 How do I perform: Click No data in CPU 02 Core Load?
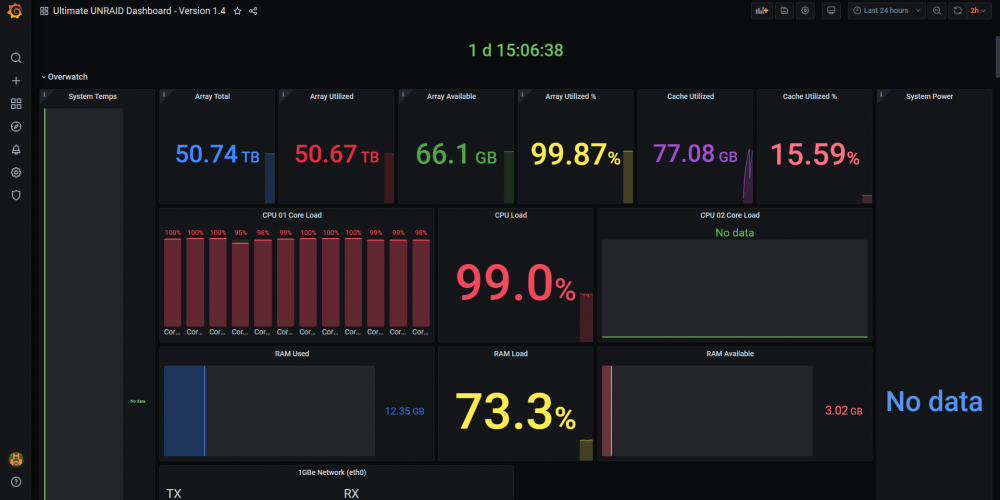coord(735,233)
